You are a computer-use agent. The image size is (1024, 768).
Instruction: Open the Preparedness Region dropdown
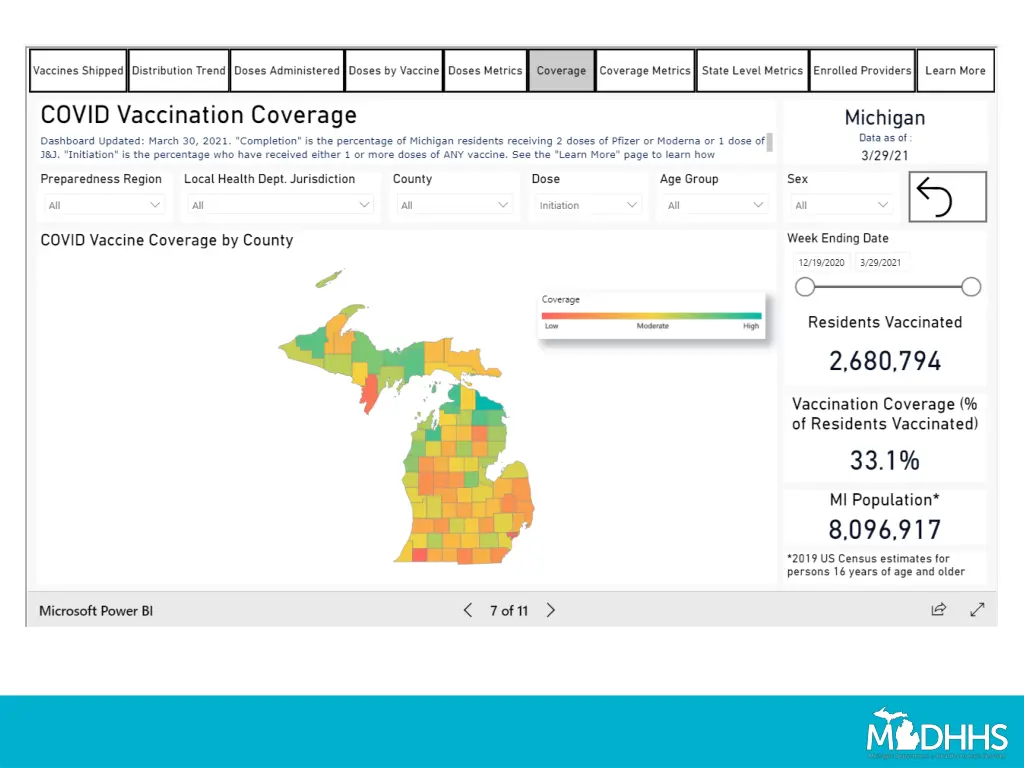(x=103, y=205)
